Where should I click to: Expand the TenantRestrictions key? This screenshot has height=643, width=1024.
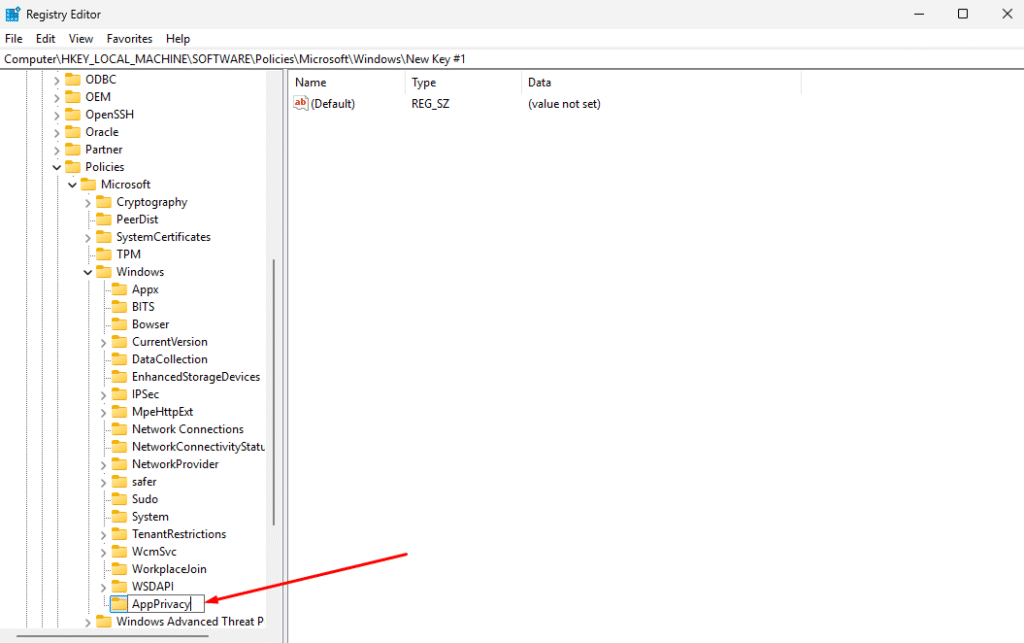[x=103, y=534]
